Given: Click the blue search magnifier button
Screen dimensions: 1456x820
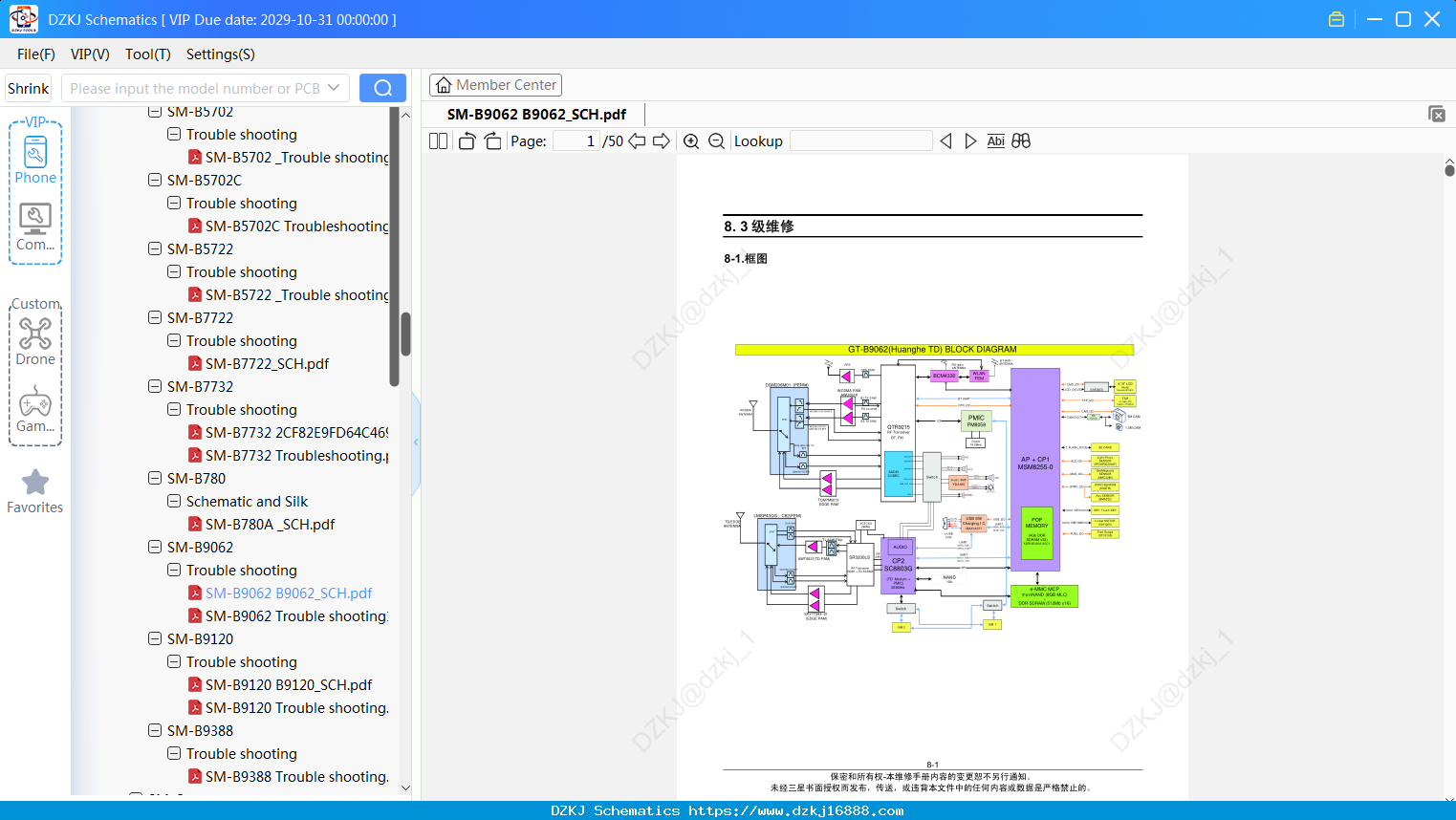Looking at the screenshot, I should tap(382, 88).
